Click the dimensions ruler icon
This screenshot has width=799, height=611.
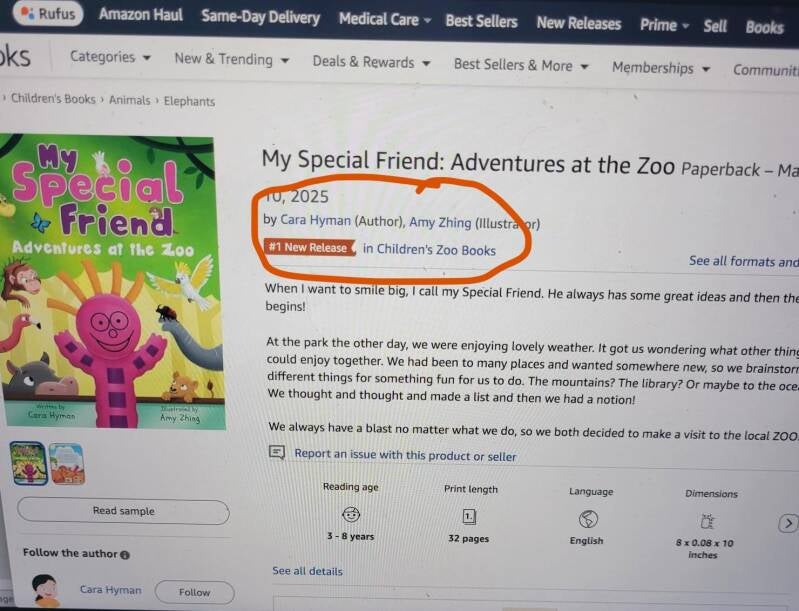[x=709, y=521]
